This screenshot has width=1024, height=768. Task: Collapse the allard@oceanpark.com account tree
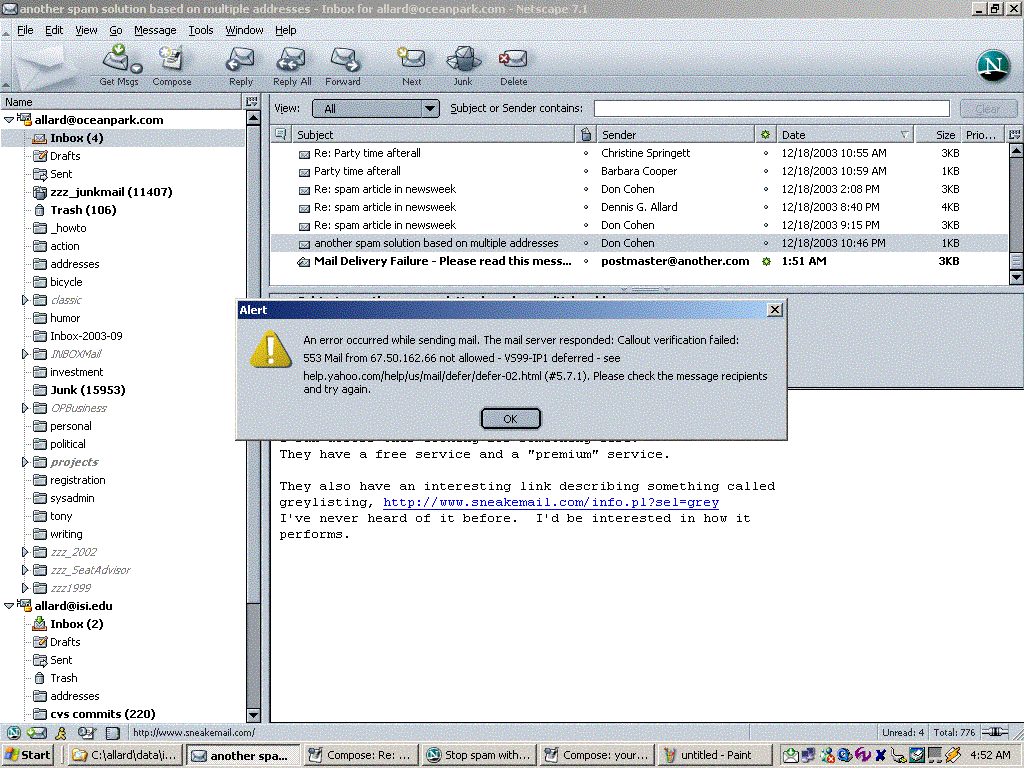[x=9, y=120]
